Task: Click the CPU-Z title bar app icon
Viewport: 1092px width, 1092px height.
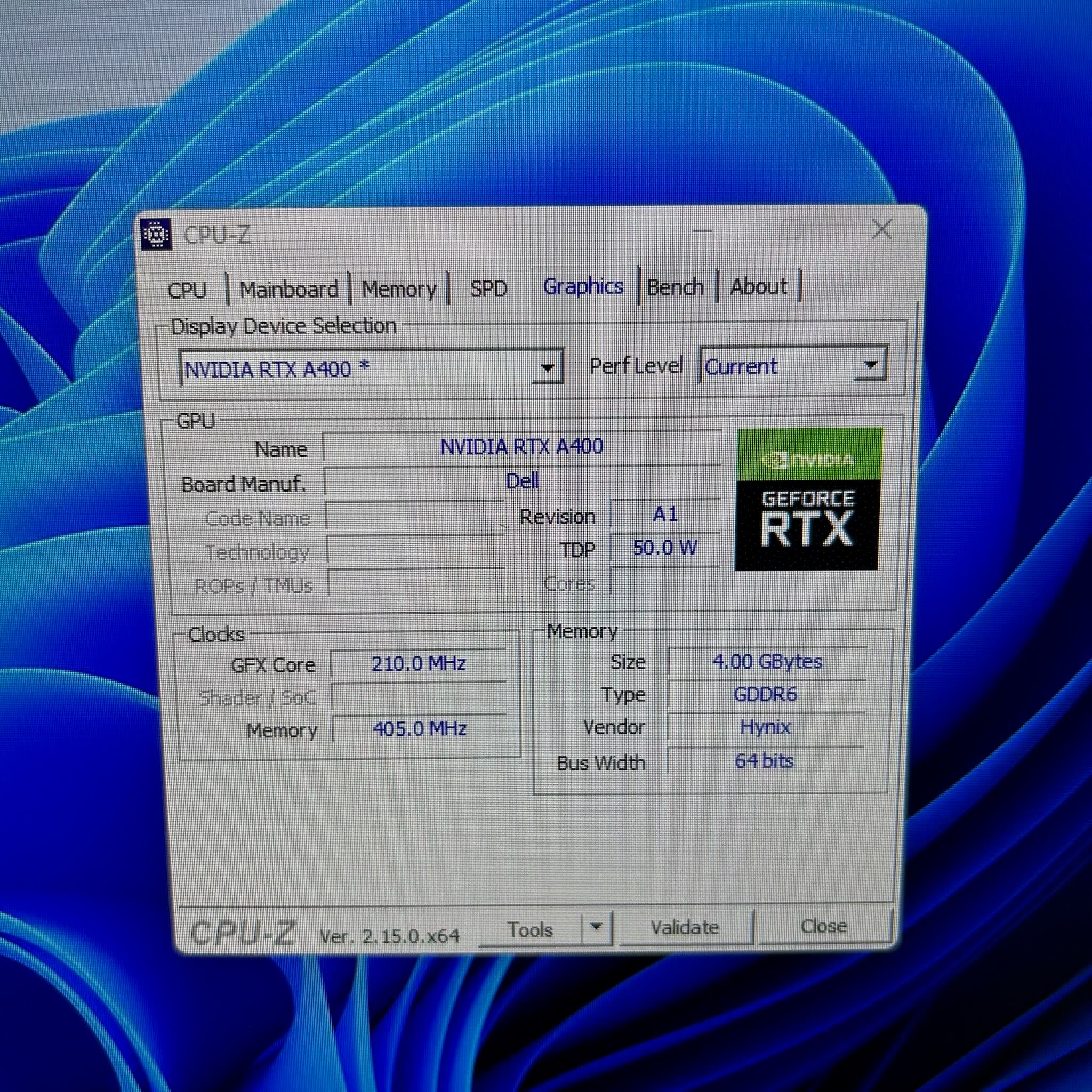Action: [156, 234]
